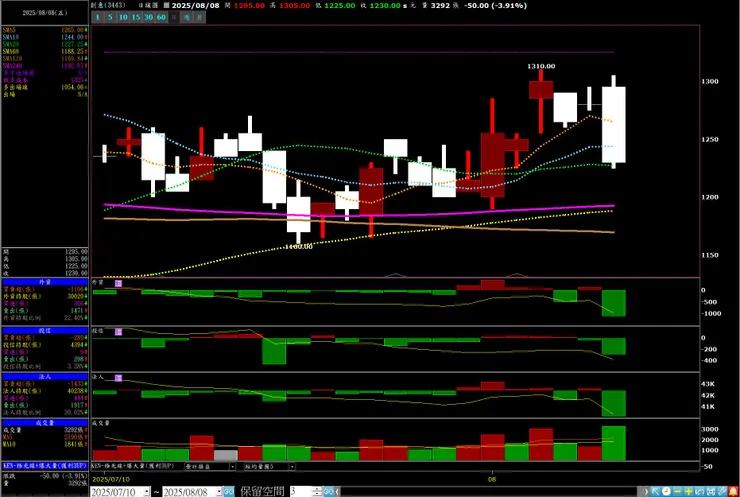
Task: Click the 2025/08/08(五) date box
Action: click(x=45, y=13)
